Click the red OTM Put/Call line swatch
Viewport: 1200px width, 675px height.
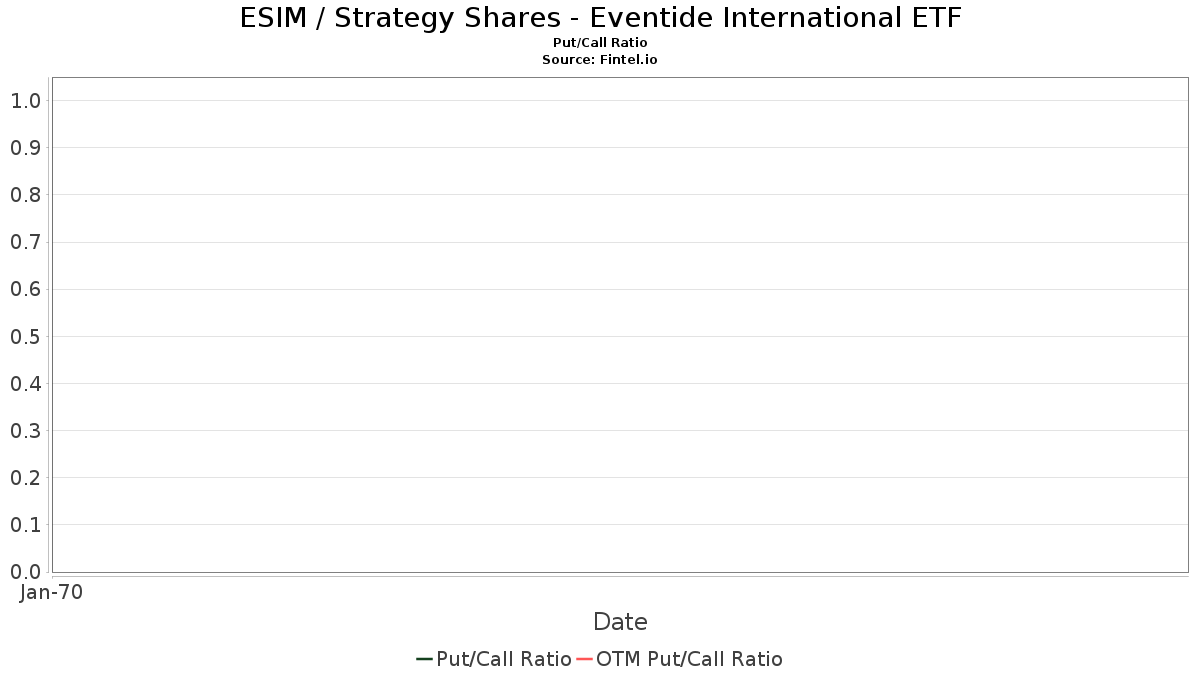coord(584,659)
